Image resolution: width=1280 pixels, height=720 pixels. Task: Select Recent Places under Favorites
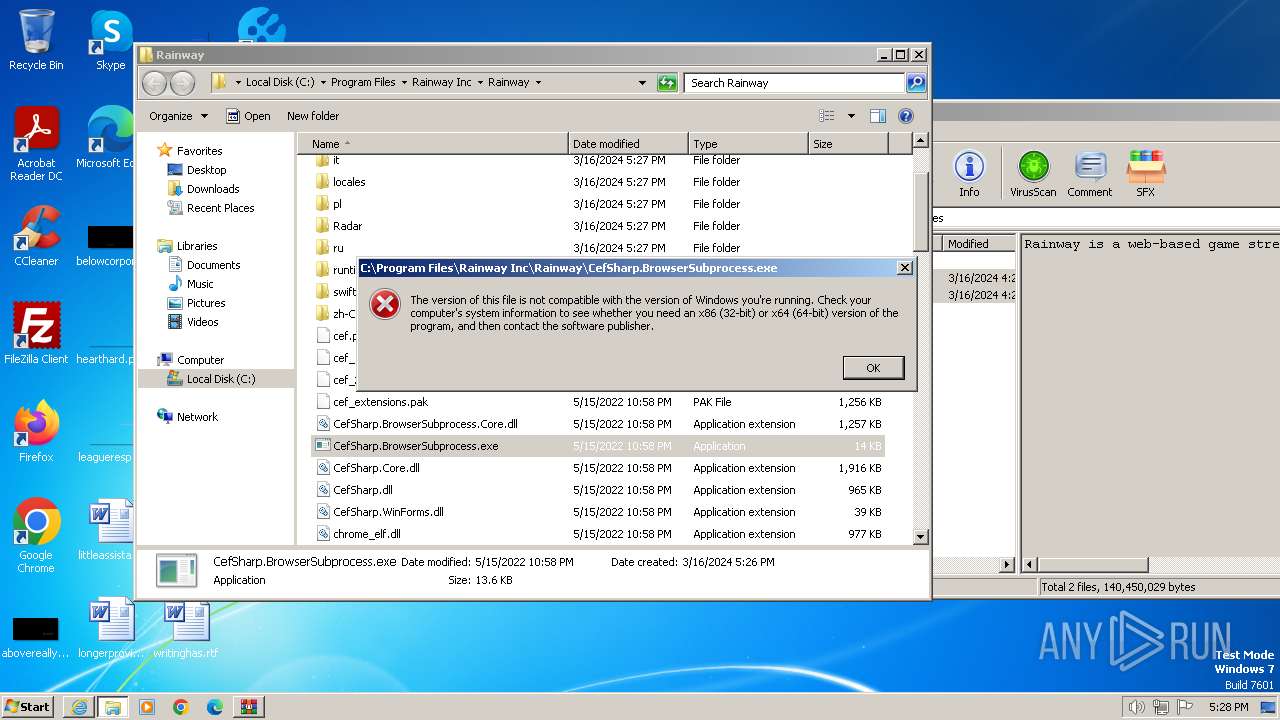(x=220, y=208)
